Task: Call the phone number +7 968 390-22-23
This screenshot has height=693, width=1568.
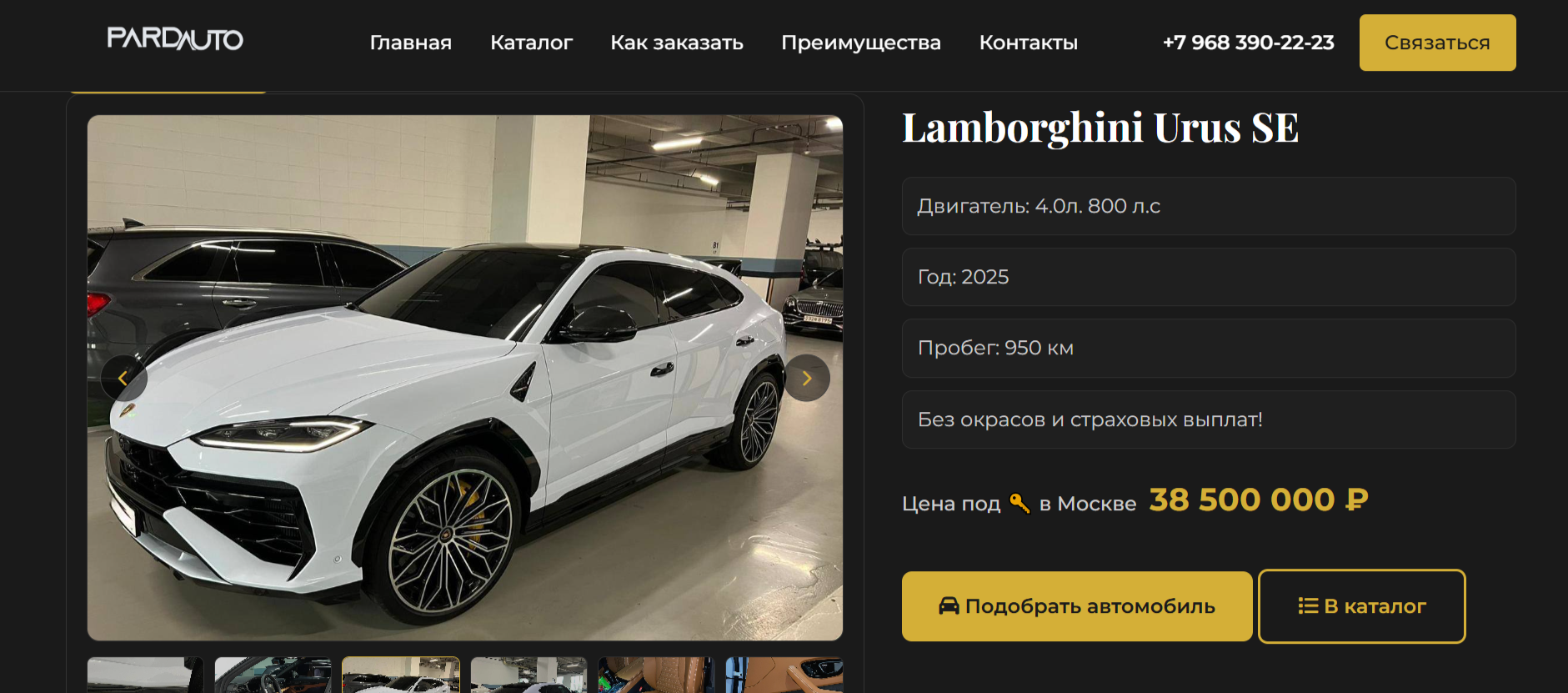Action: click(1249, 43)
